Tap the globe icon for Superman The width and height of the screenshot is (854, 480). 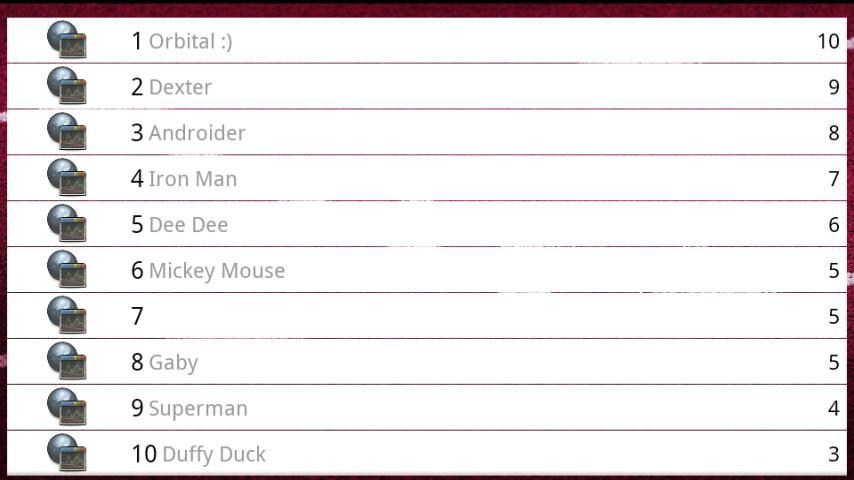[x=67, y=408]
